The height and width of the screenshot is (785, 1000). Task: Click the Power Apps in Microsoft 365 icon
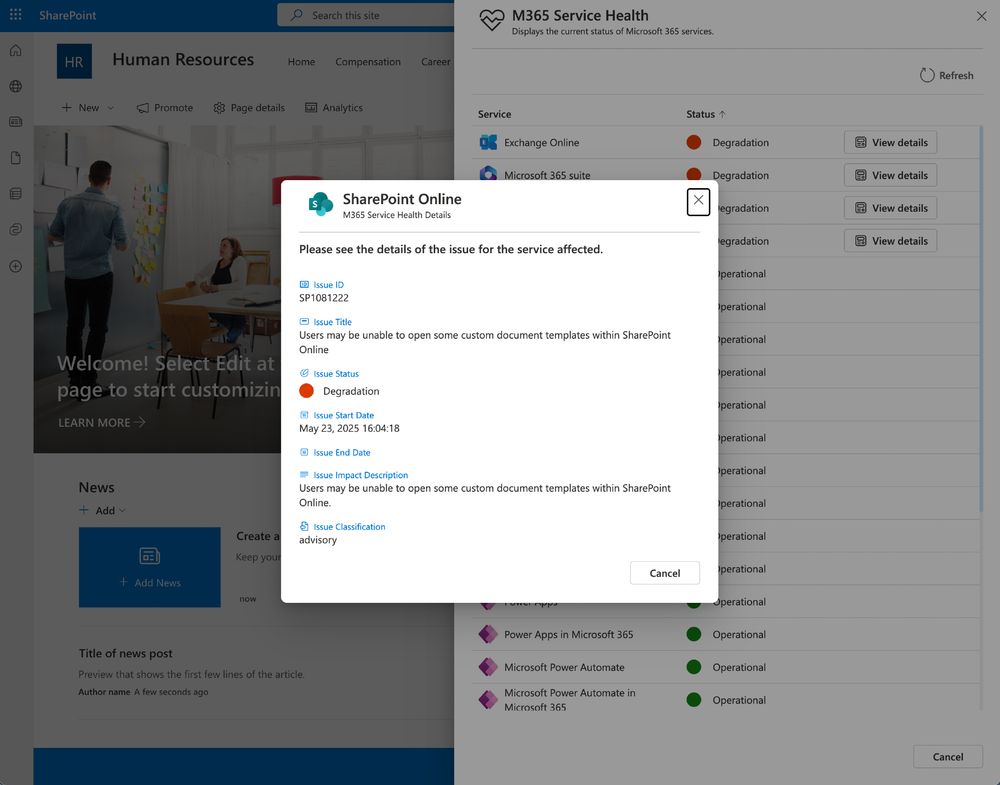[488, 634]
